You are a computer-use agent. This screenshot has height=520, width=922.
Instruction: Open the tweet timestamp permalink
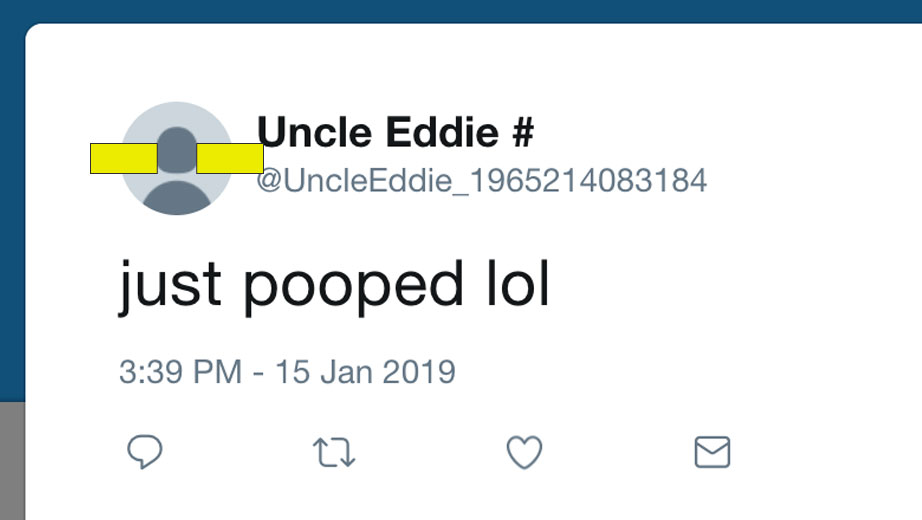click(x=287, y=372)
